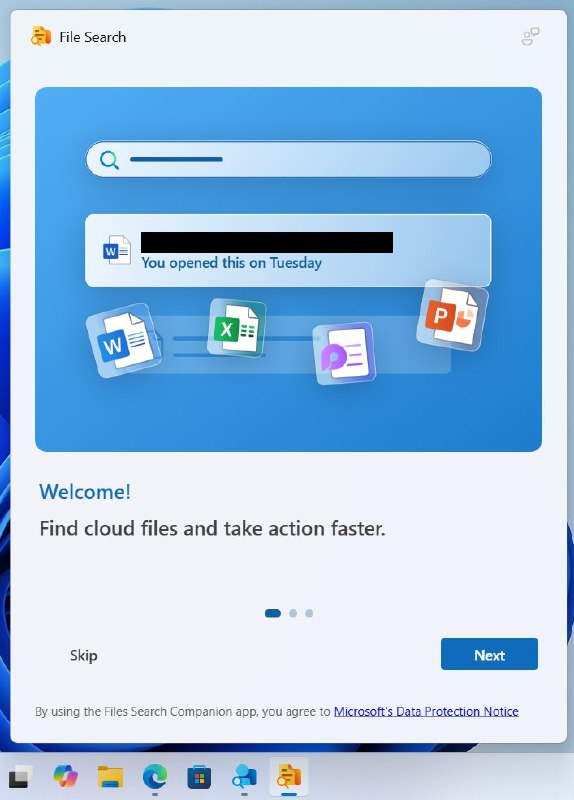Click the feedback icon in the title bar
574x800 pixels.
(x=531, y=37)
